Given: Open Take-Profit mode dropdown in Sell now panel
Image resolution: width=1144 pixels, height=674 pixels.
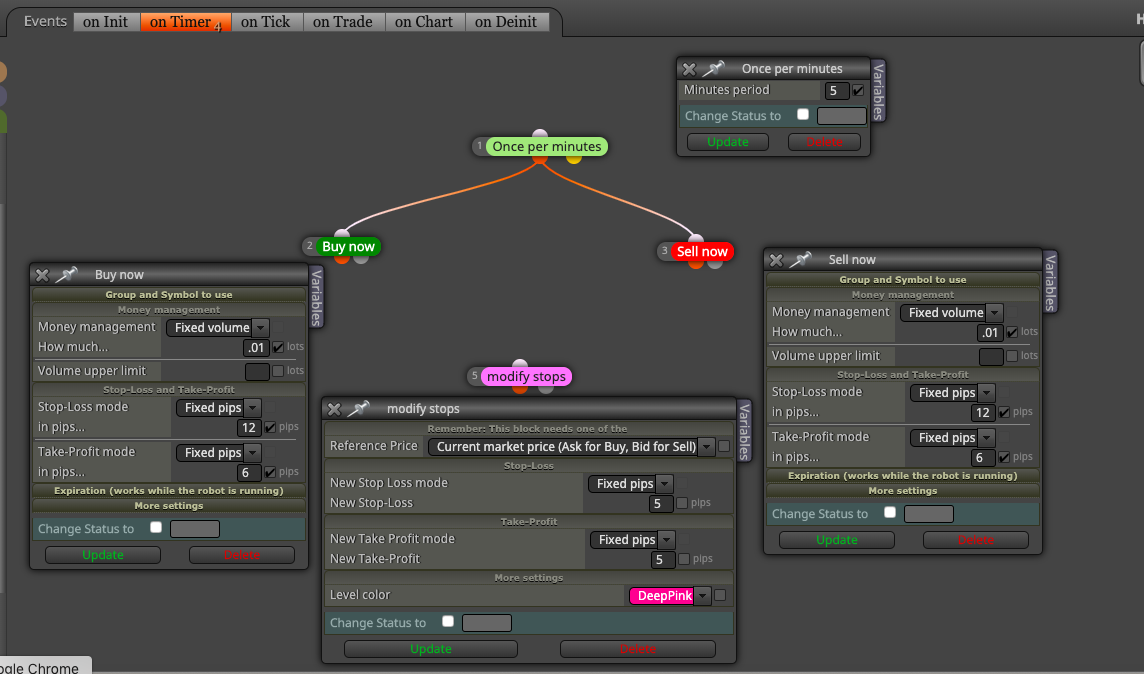Looking at the screenshot, I should coord(952,438).
